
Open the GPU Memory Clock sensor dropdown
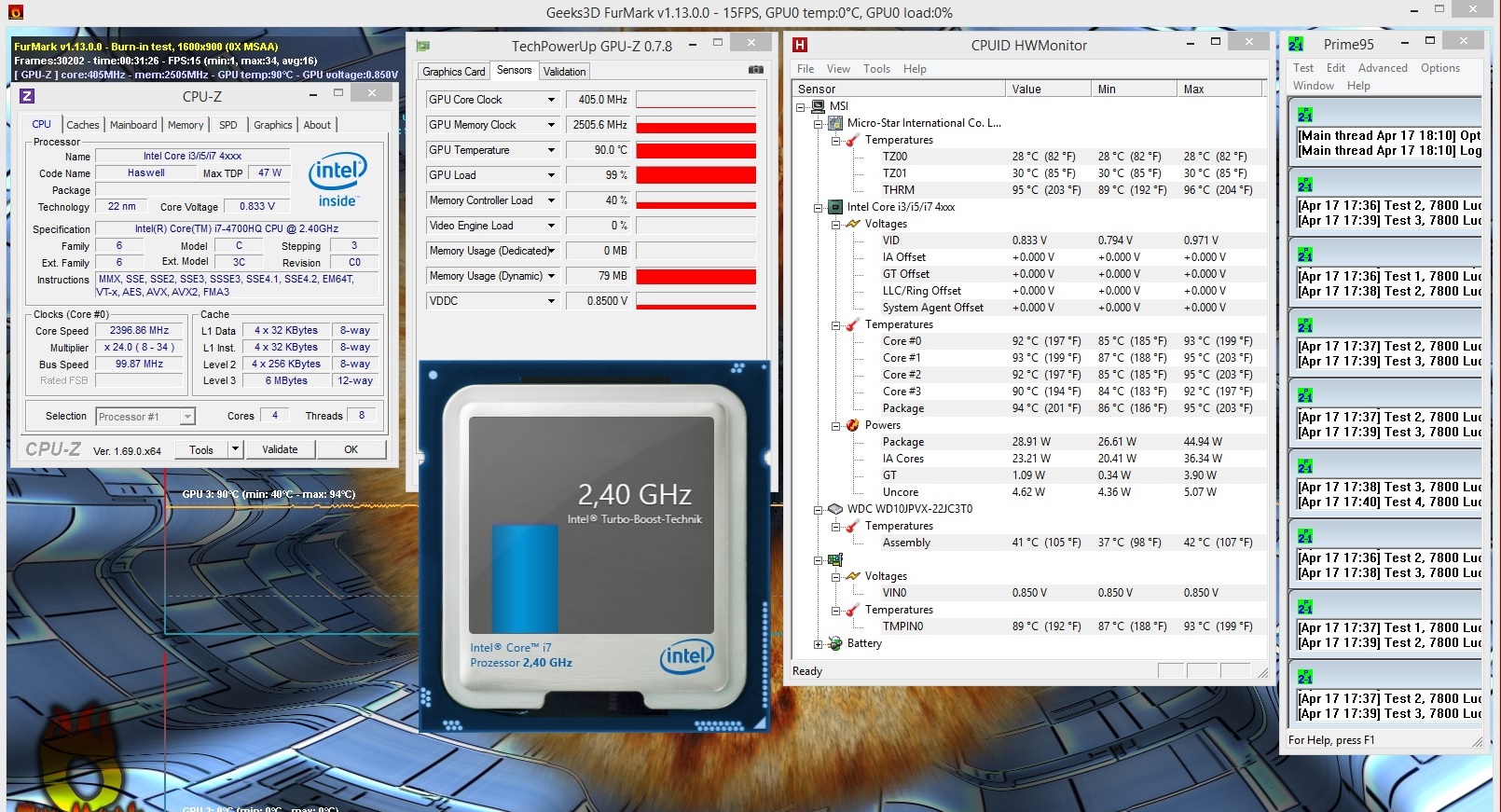tap(551, 125)
